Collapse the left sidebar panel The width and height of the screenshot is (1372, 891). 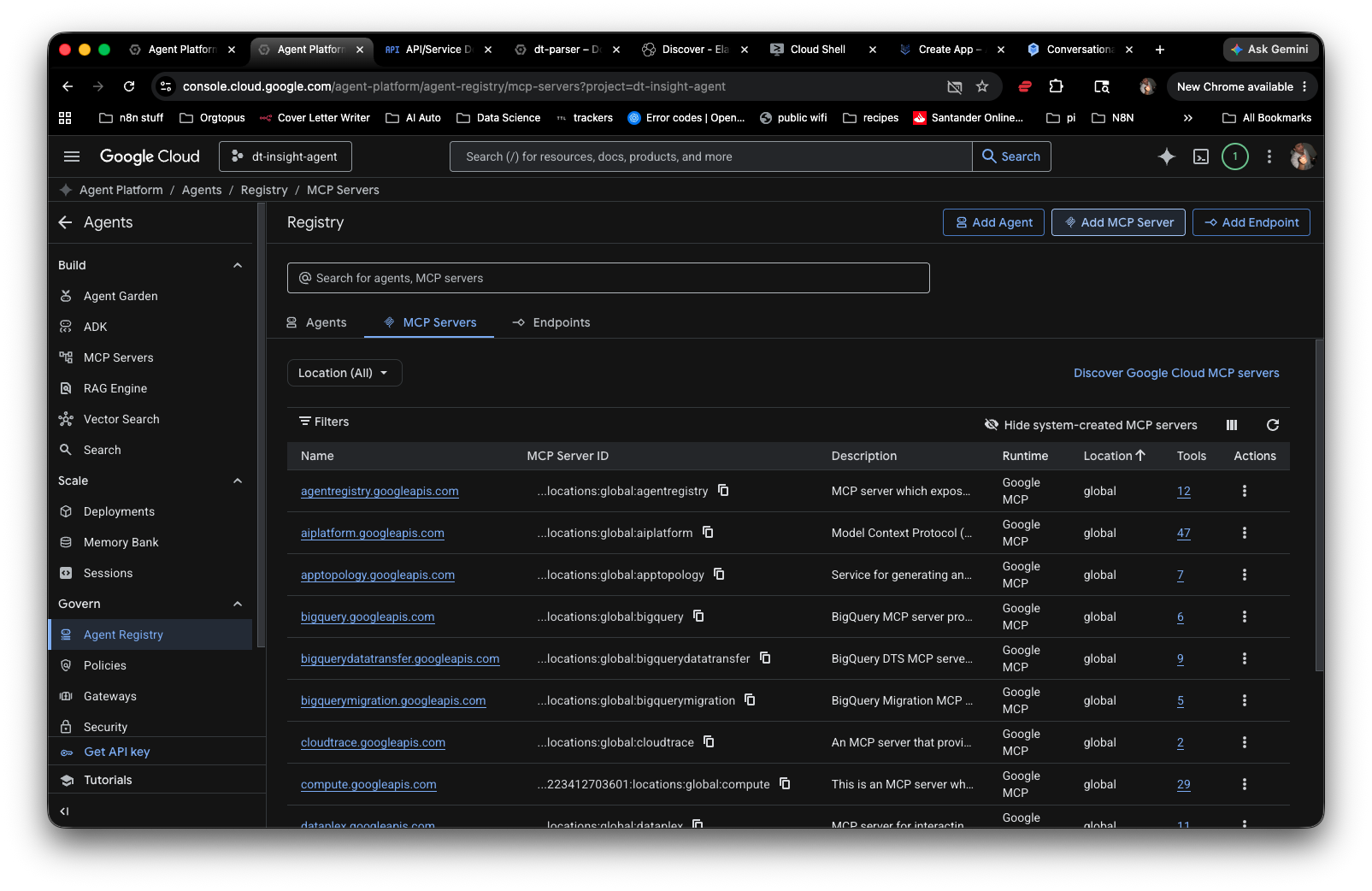65,811
